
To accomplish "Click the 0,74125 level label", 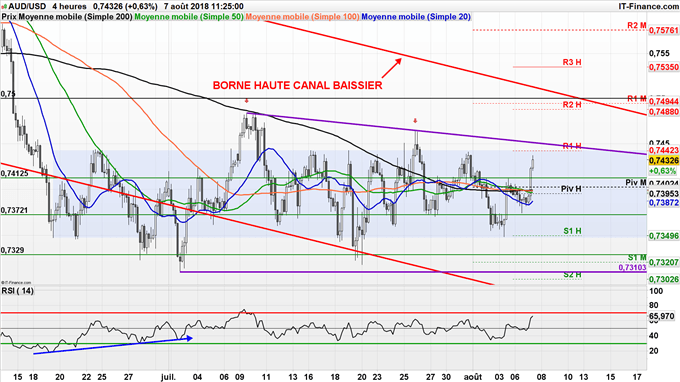I will click(x=14, y=173).
